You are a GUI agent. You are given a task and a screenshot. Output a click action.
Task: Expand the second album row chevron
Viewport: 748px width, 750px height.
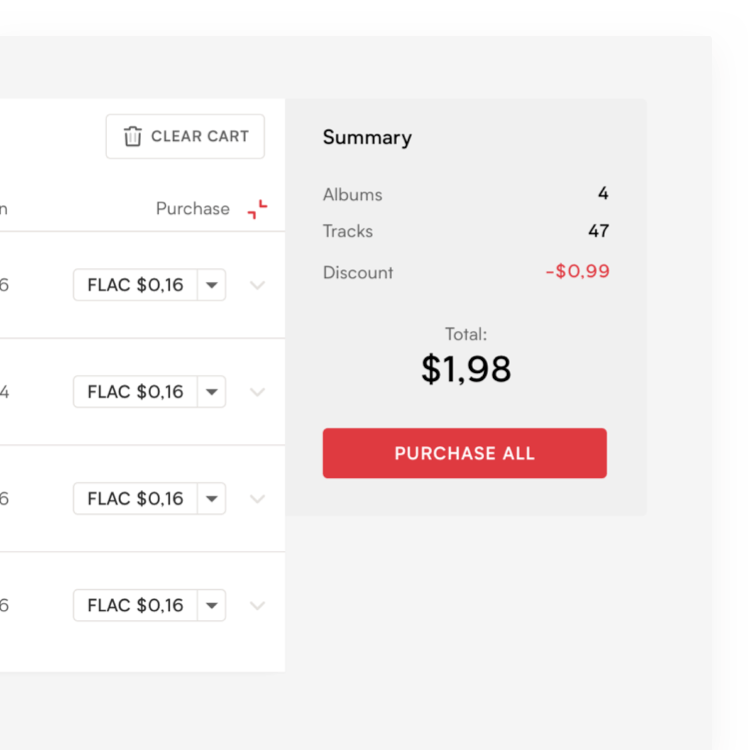coord(257,393)
